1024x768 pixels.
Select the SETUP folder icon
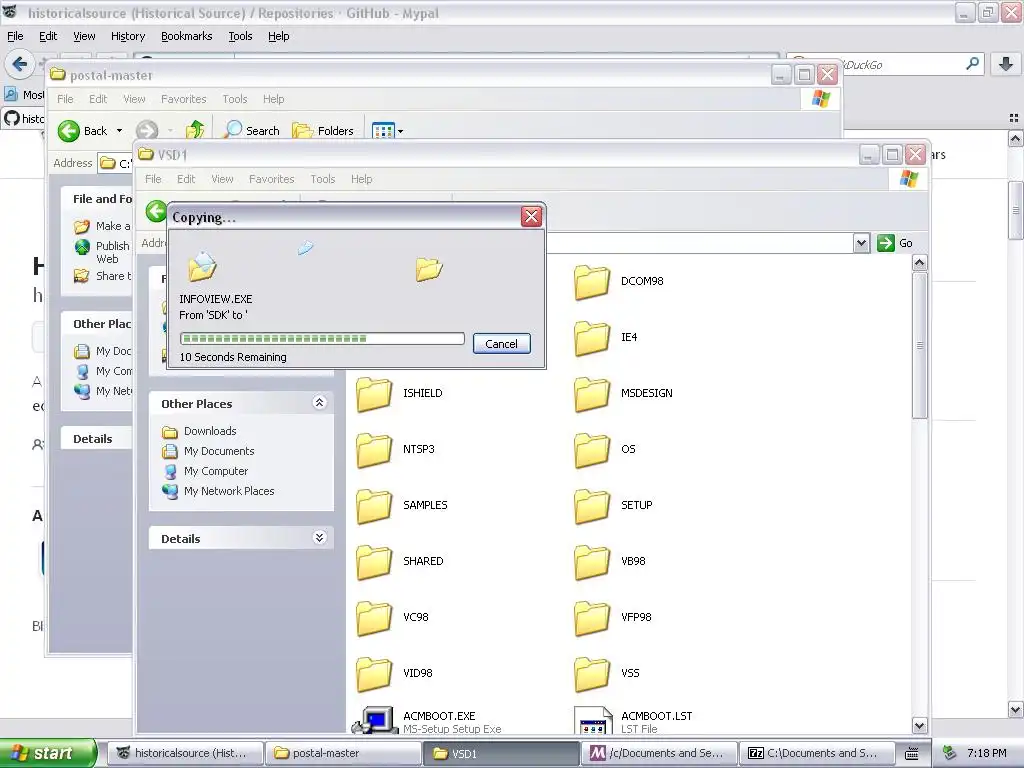tap(592, 506)
